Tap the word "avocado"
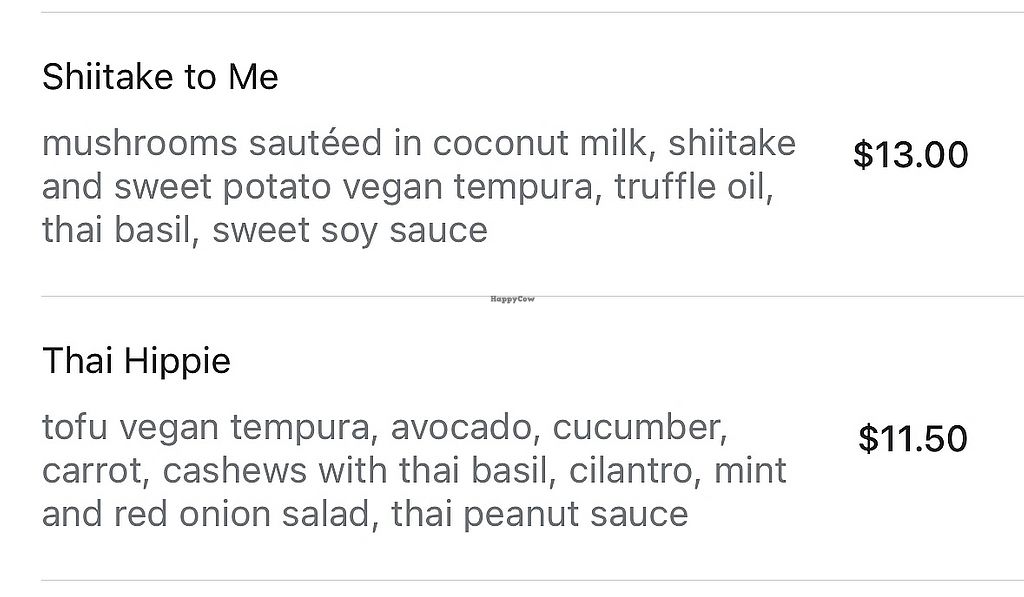The image size is (1024, 597). click(461, 428)
